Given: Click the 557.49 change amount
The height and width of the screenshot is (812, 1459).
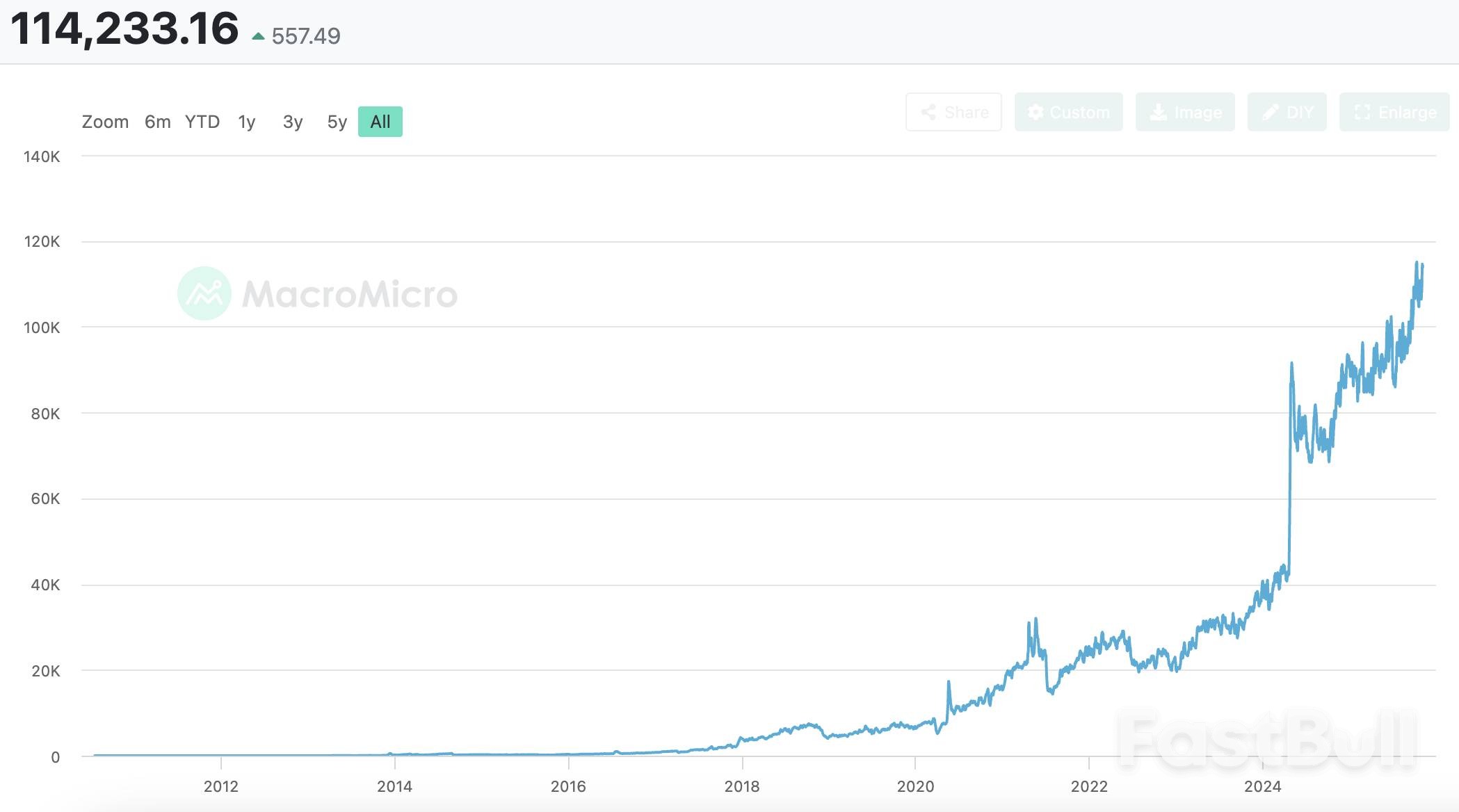Looking at the screenshot, I should (x=306, y=36).
